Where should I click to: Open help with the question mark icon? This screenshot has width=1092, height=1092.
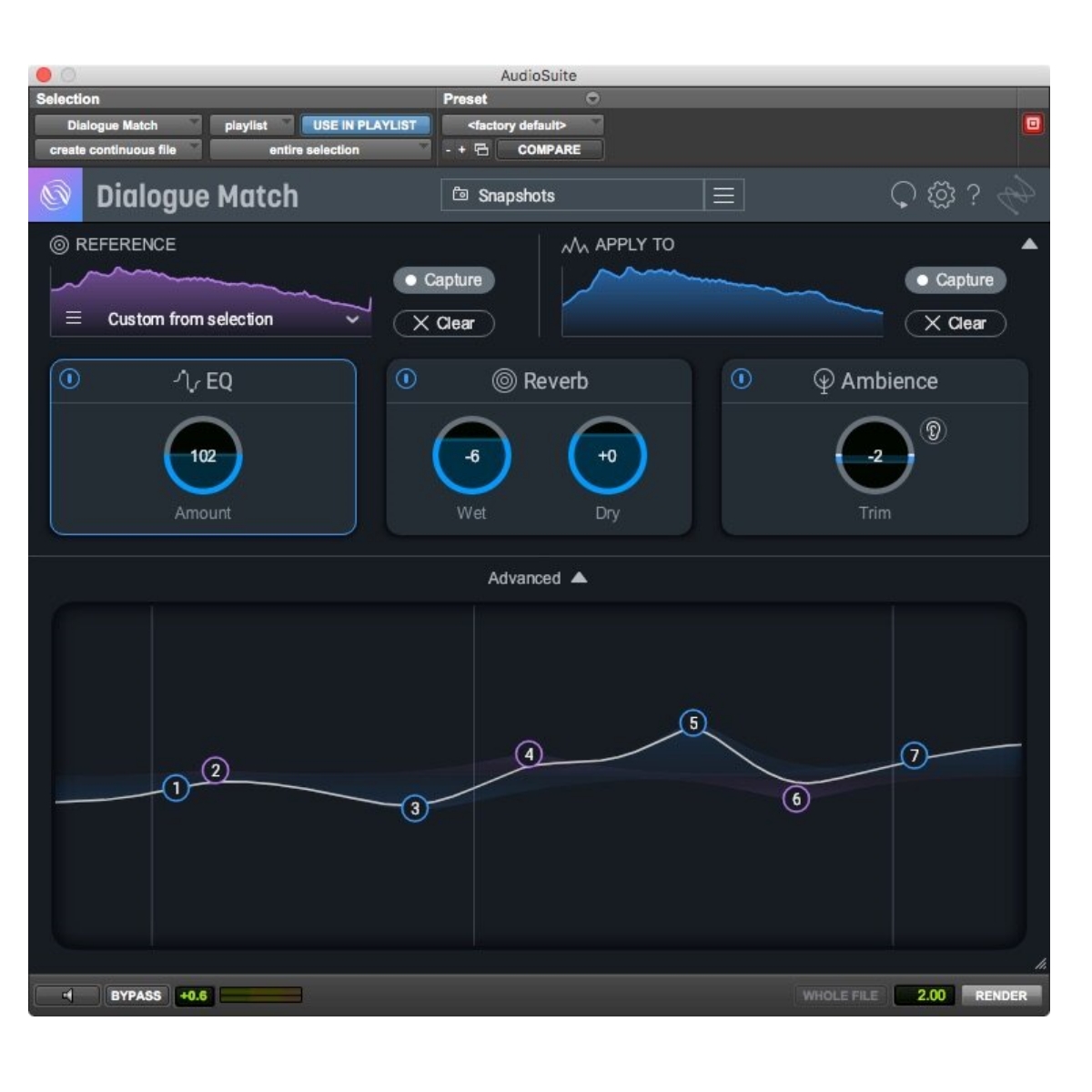click(x=973, y=195)
